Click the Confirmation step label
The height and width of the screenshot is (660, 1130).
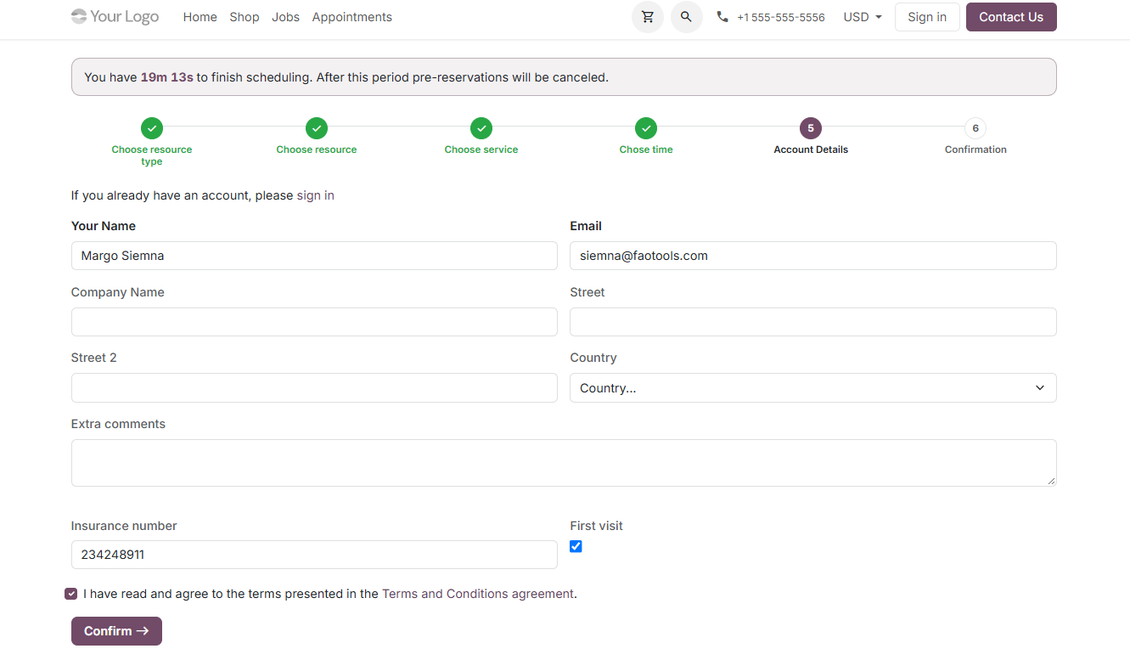pyautogui.click(x=975, y=149)
